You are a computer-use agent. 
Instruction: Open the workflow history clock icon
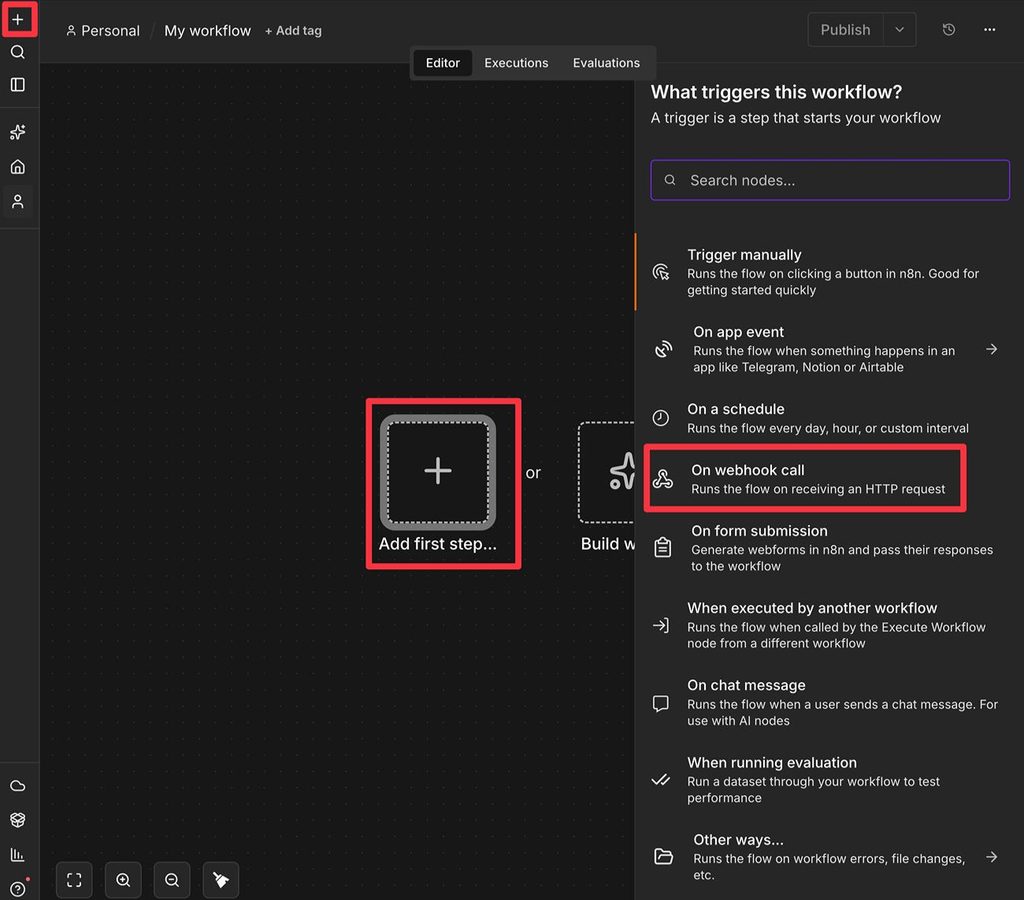click(x=949, y=29)
